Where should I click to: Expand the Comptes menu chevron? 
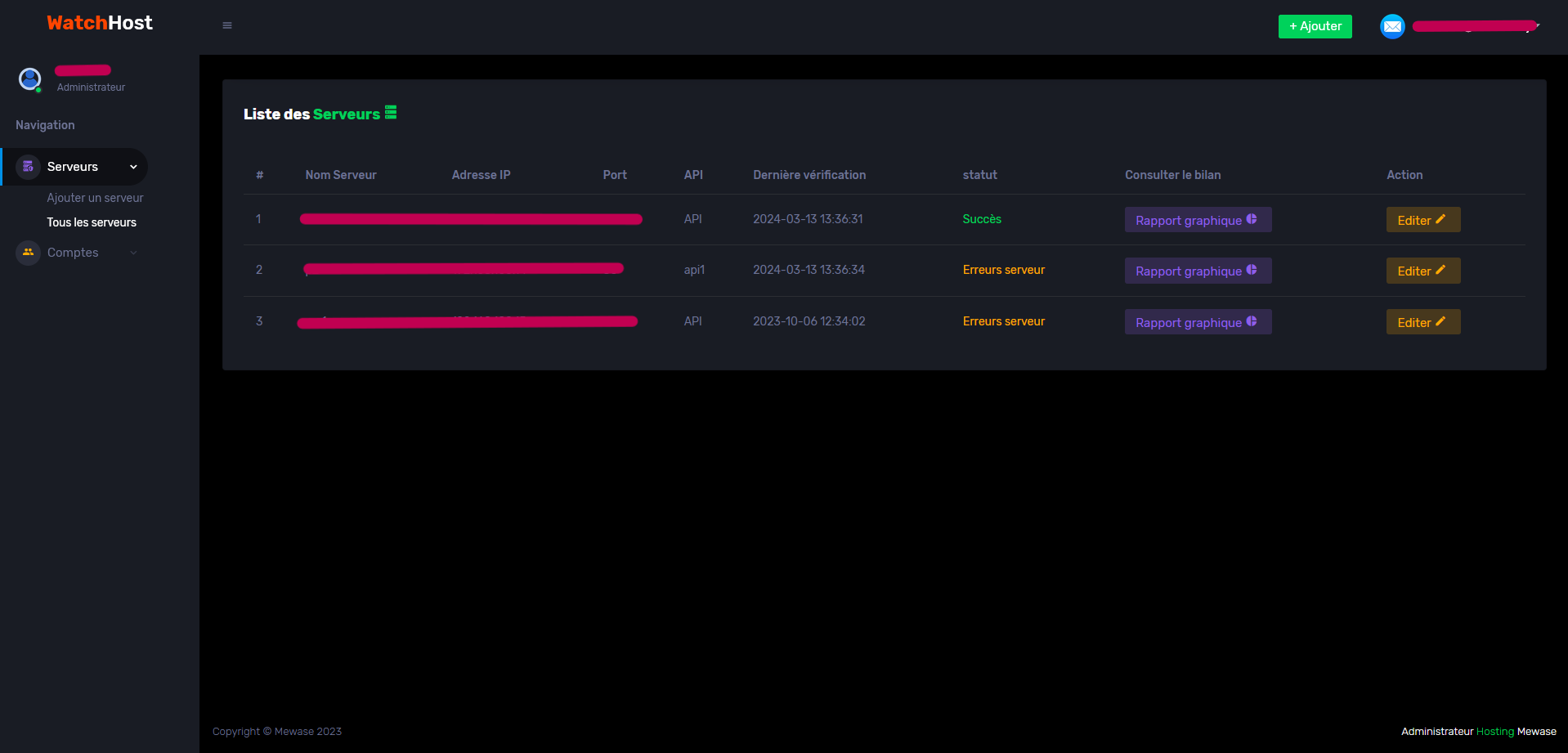133,253
